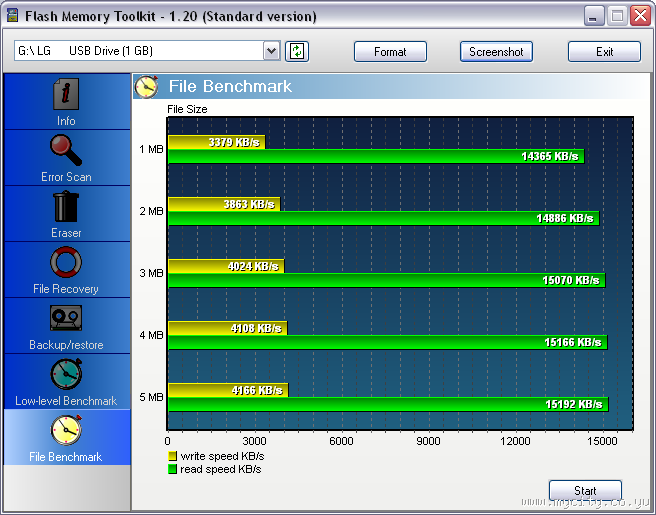Click the 1 MB read speed bar
This screenshot has height=515, width=656.
(375, 157)
